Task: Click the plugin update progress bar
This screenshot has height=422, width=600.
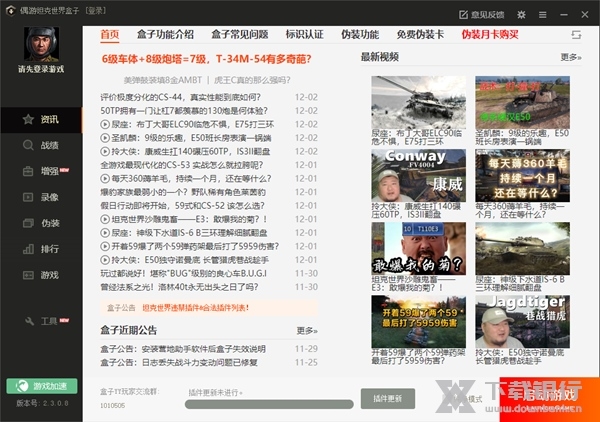Action: coord(269,404)
